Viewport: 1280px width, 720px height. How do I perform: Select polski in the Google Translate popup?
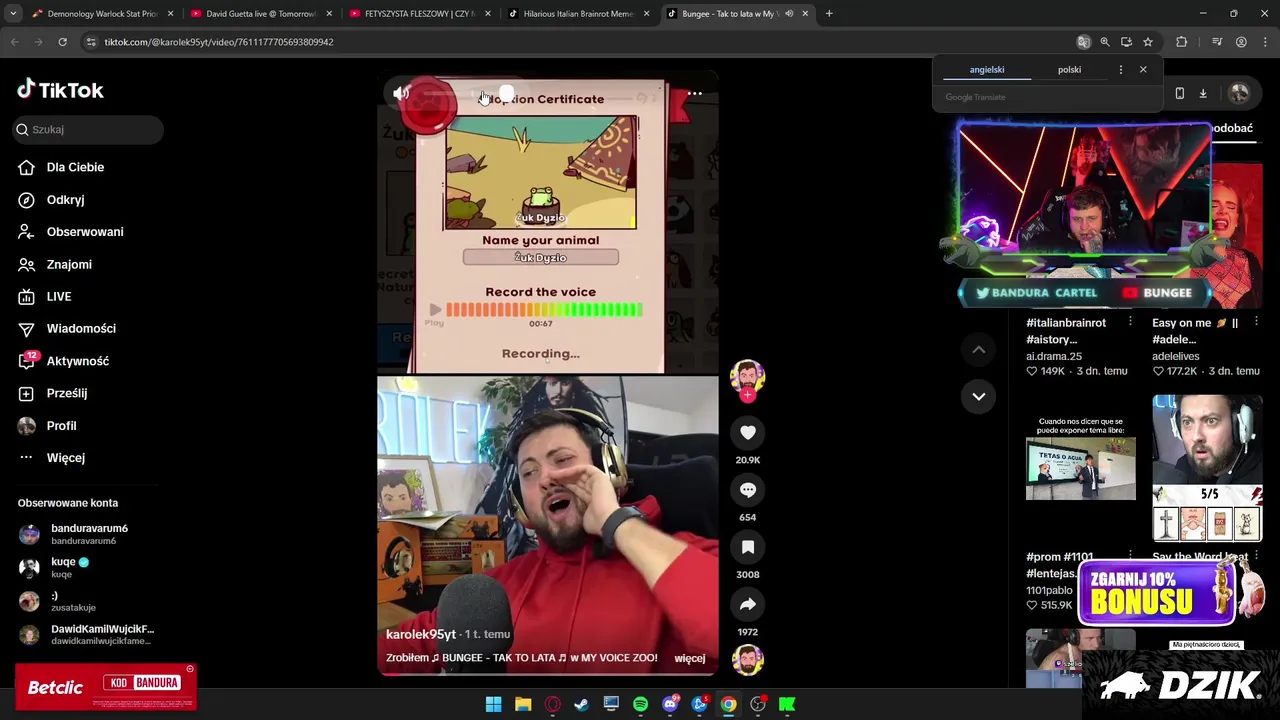(x=1069, y=70)
